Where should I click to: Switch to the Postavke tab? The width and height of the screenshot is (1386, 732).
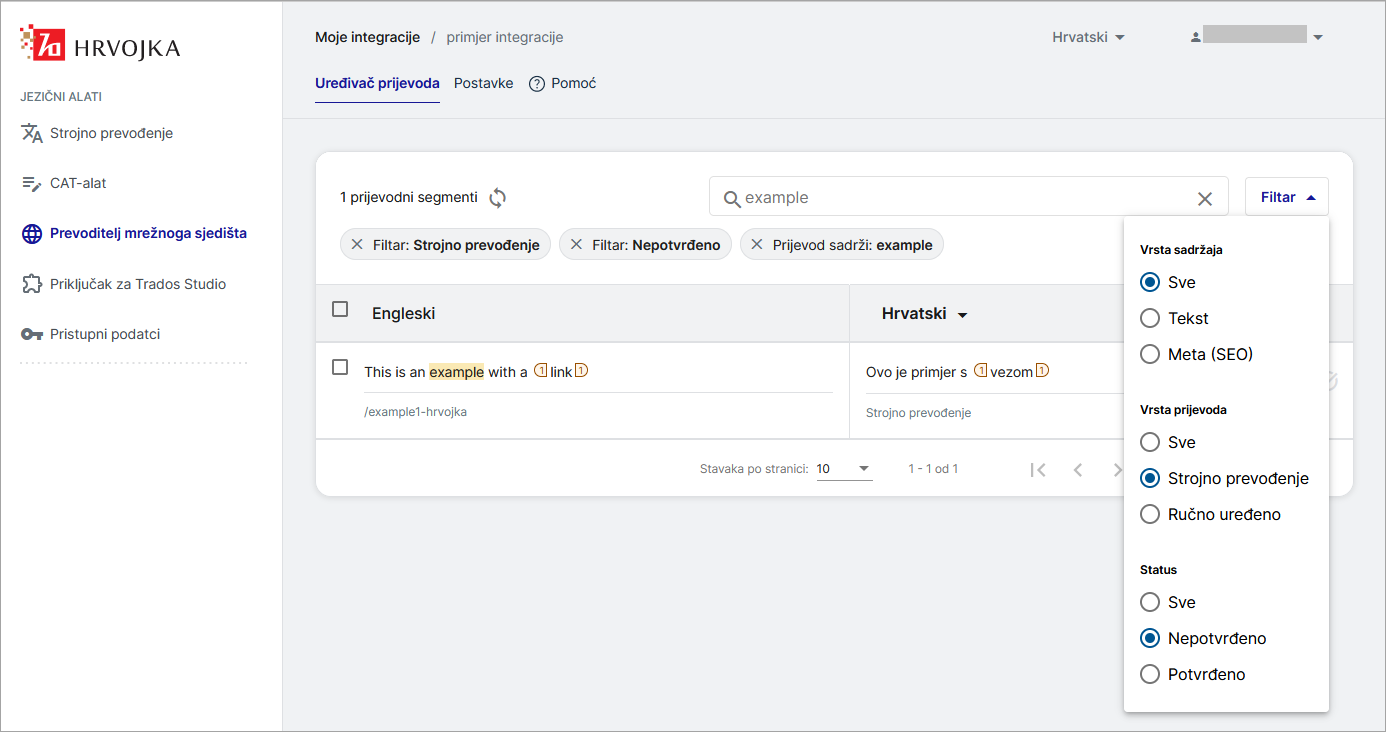point(483,84)
